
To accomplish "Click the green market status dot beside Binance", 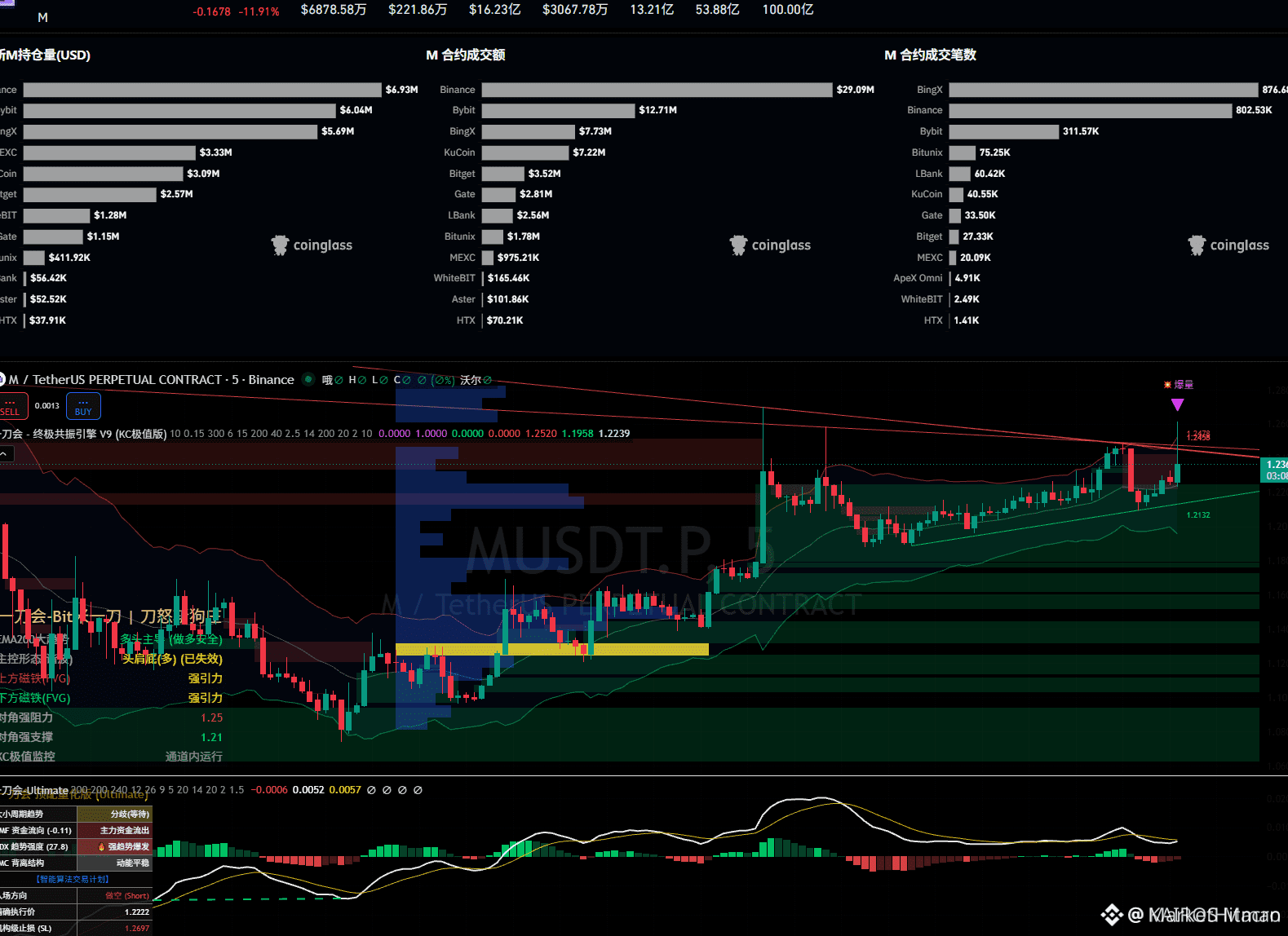I will (x=308, y=379).
